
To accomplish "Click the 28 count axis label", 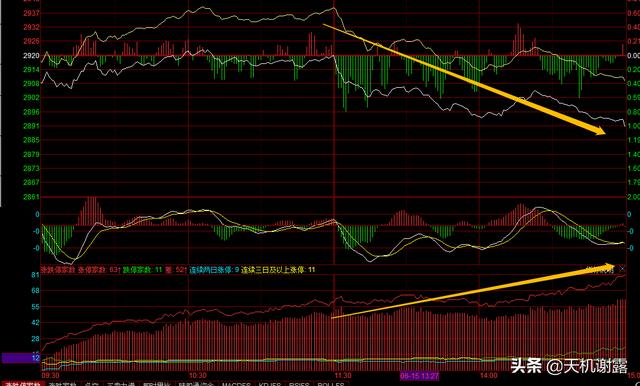I will tap(35, 339).
